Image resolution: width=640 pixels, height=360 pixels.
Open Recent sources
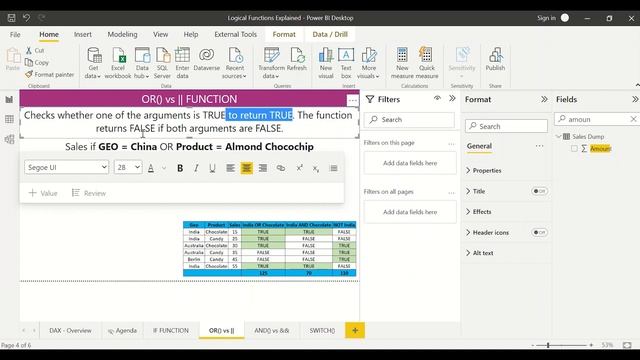point(234,62)
